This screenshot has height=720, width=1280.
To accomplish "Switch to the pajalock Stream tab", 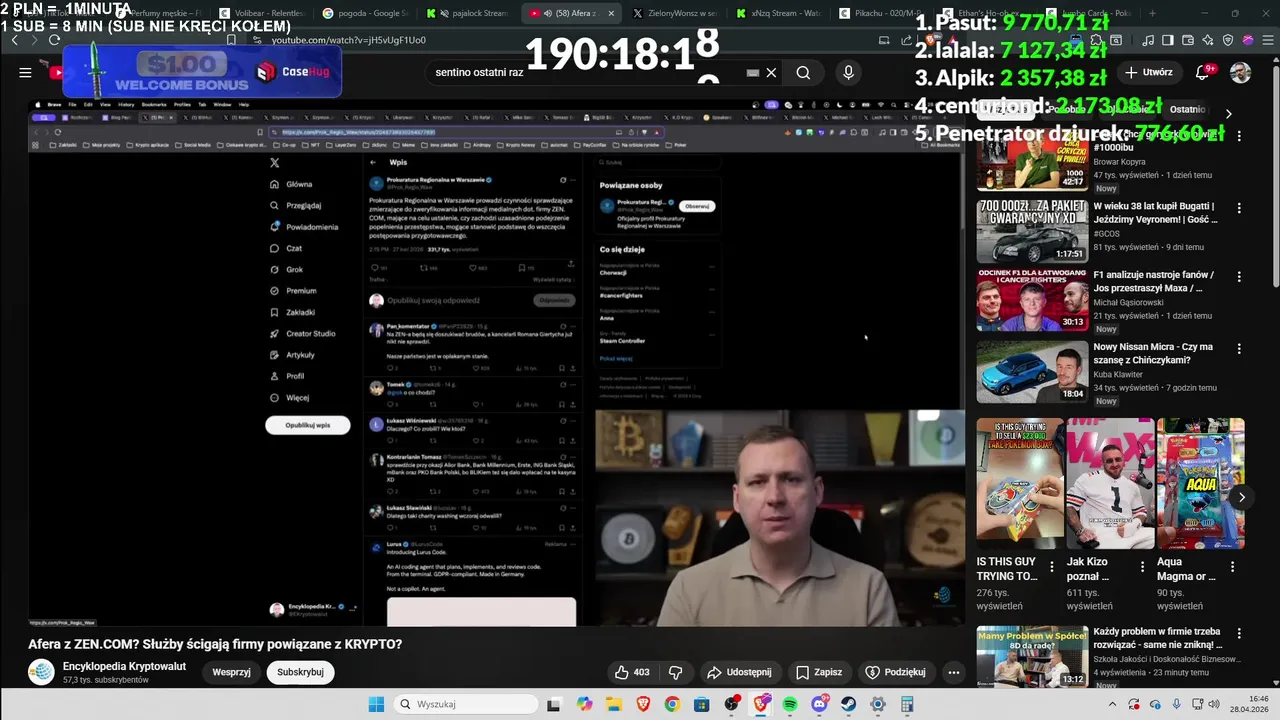I will [467, 14].
